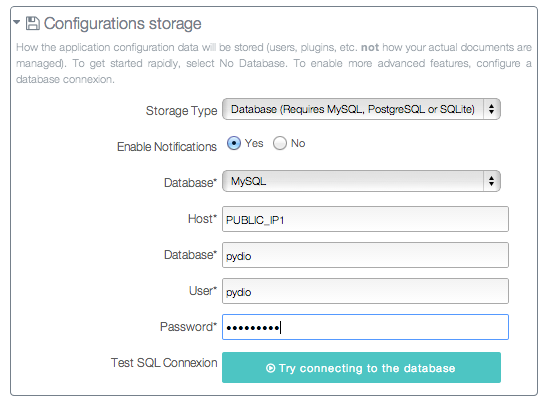
Task: Click the Enable Notifications label
Action: pos(167,146)
